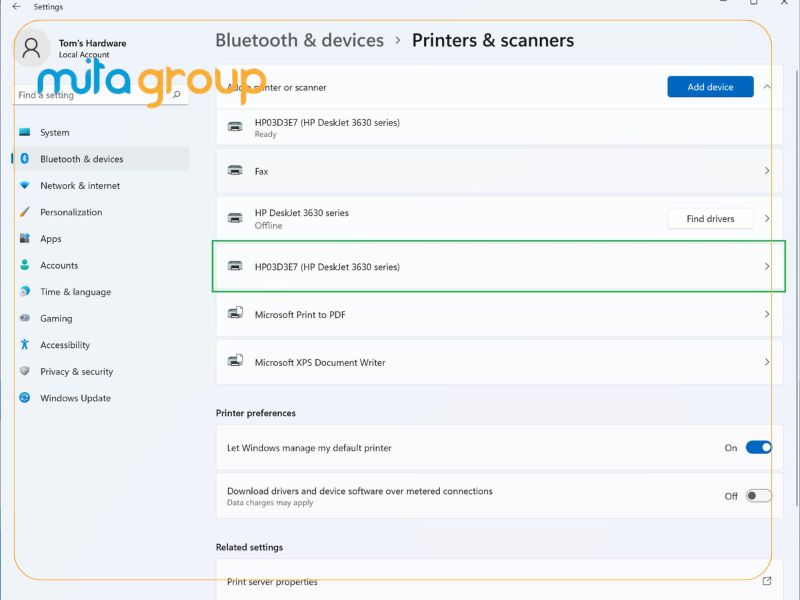This screenshot has width=800, height=600.
Task: Click the Data charges may apply note
Action: tap(270, 503)
